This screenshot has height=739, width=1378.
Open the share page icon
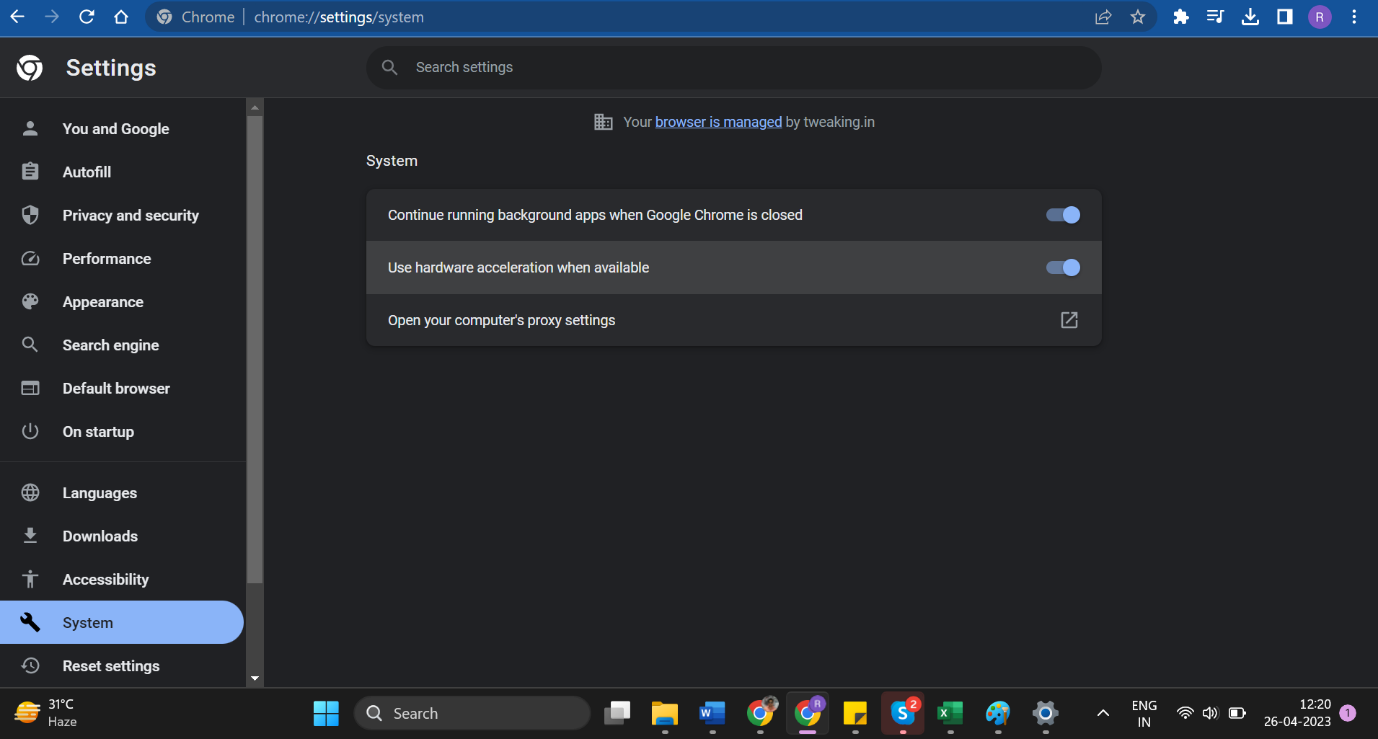[1102, 16]
